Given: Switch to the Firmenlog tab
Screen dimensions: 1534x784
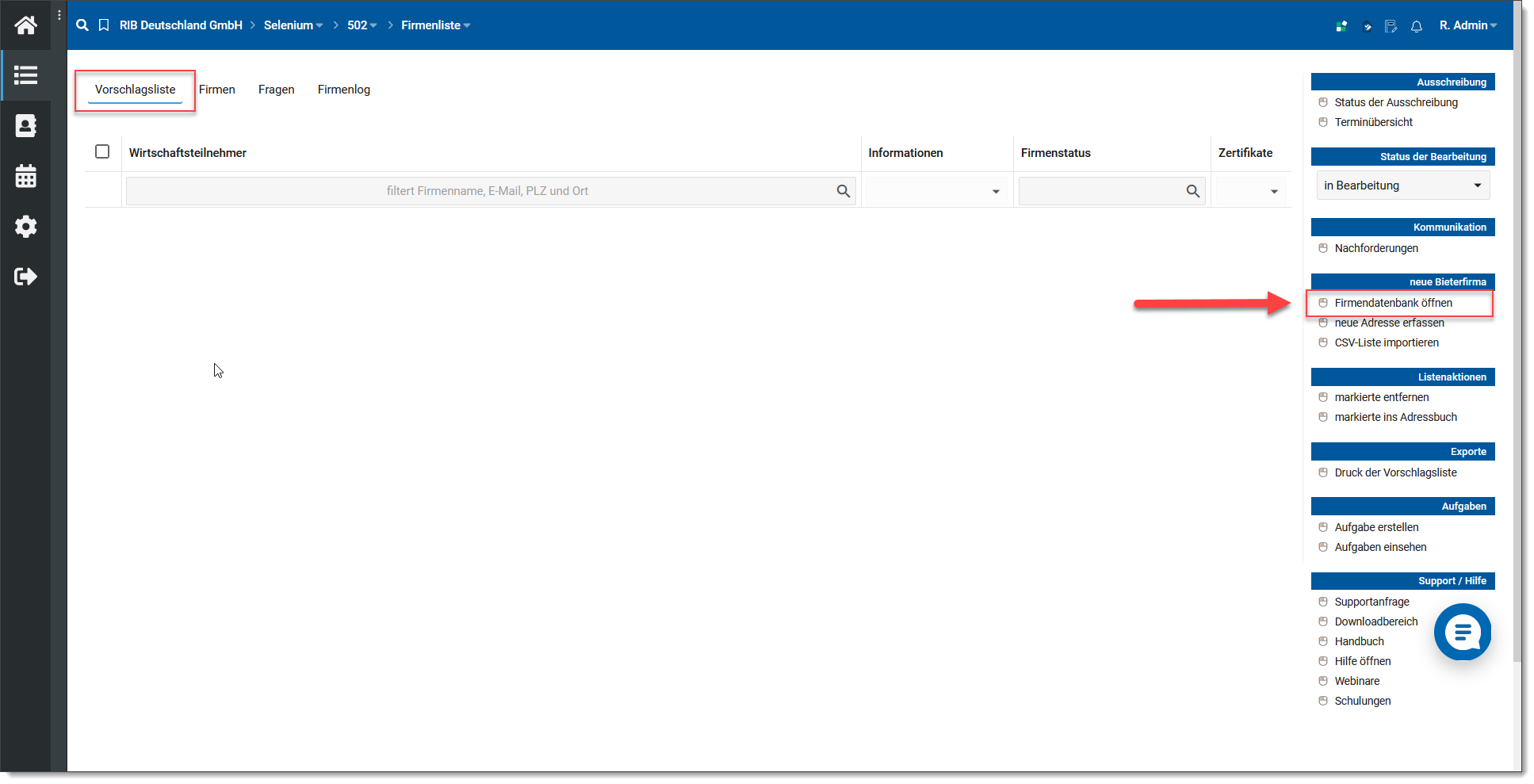Looking at the screenshot, I should click(343, 90).
